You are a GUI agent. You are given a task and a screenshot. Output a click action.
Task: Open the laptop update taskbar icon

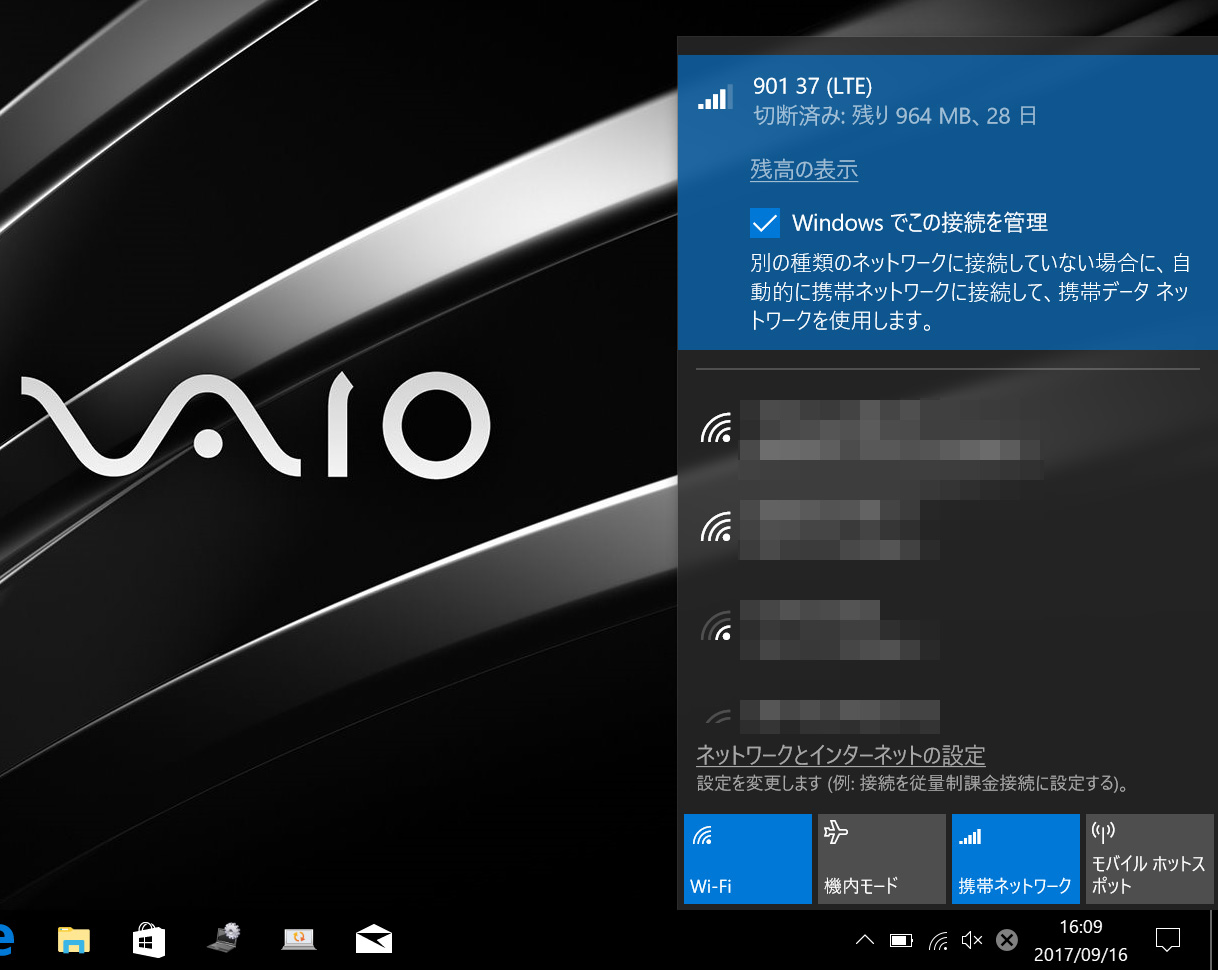pos(299,939)
